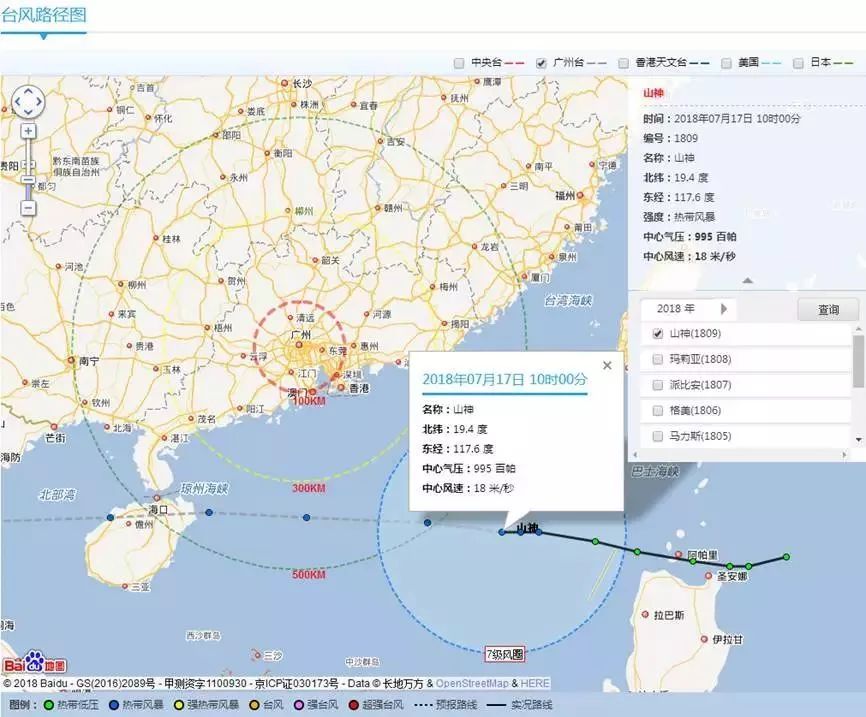Click the 广州 city marker
This screenshot has width=866, height=717.
pos(299,345)
